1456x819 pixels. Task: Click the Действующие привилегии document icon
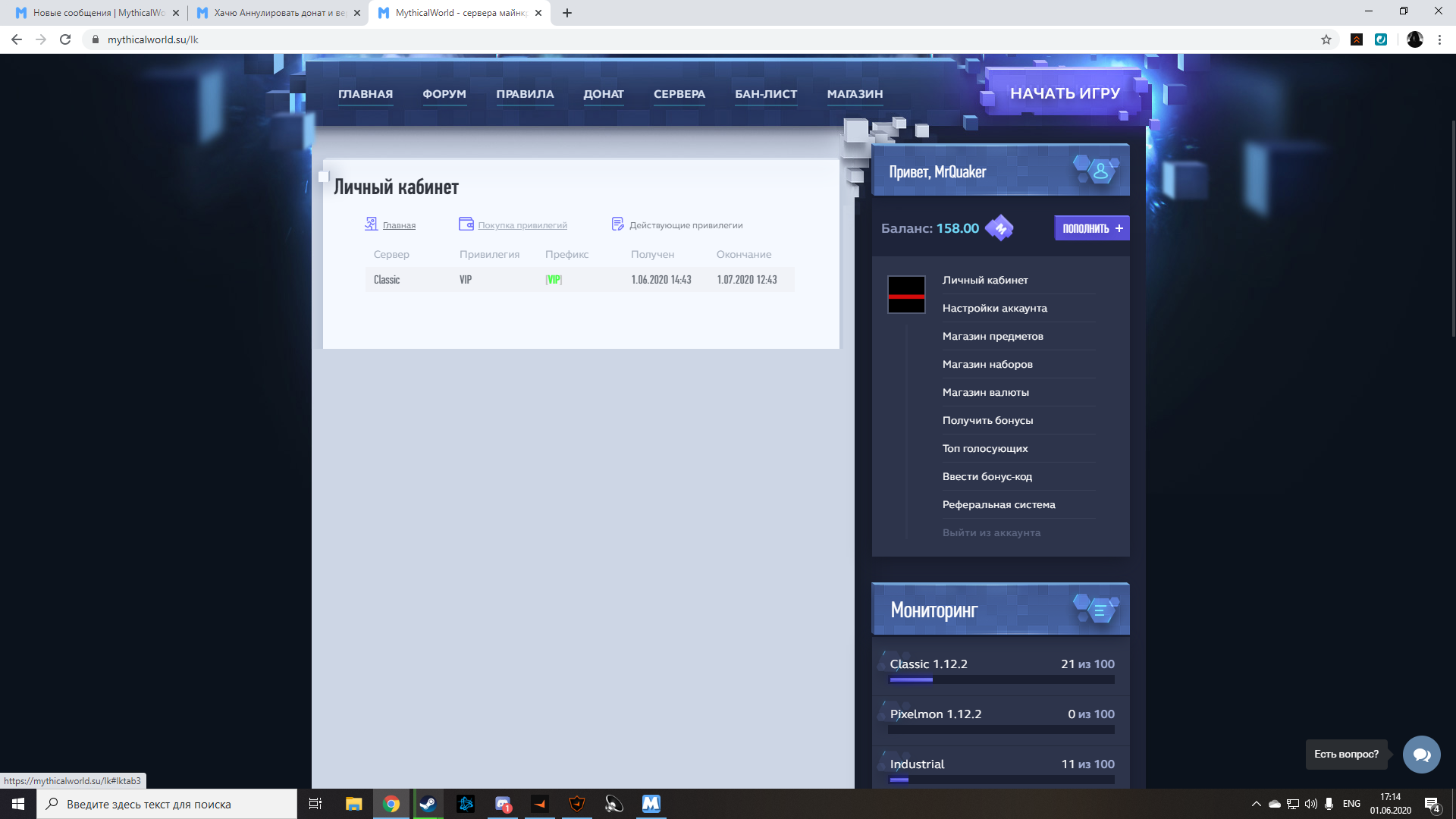point(618,224)
